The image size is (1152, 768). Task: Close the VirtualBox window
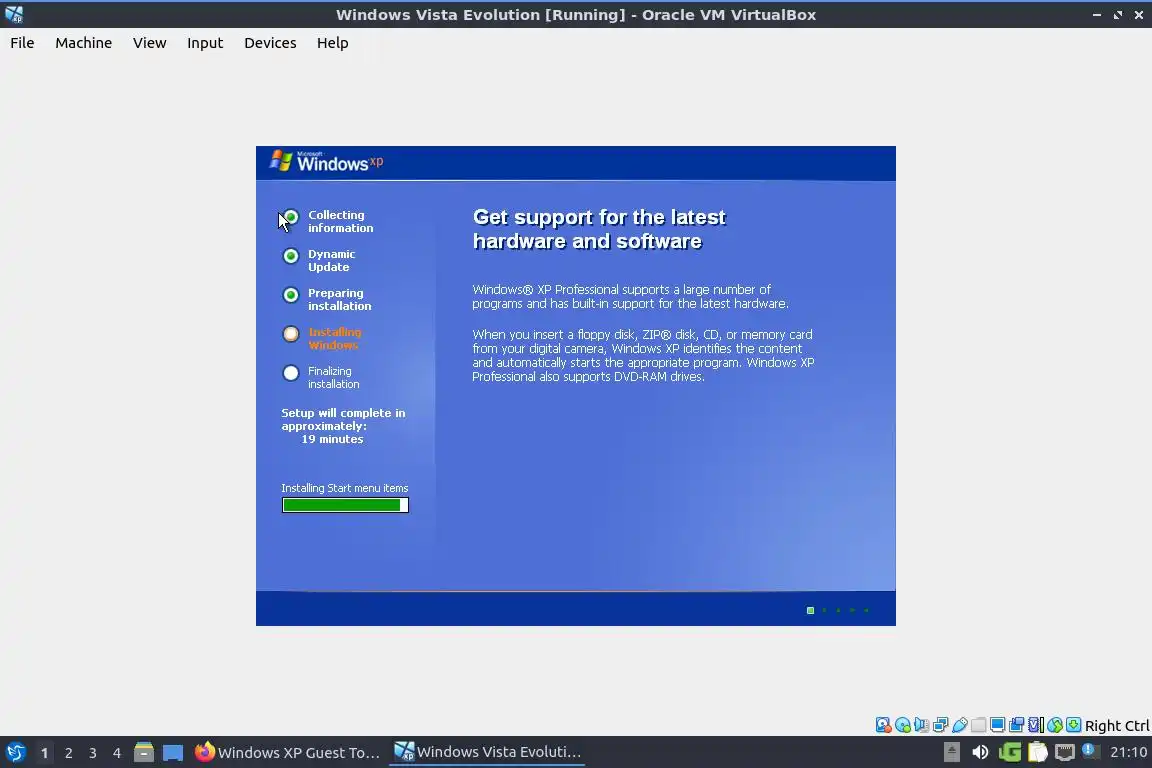pyautogui.click(x=1139, y=15)
